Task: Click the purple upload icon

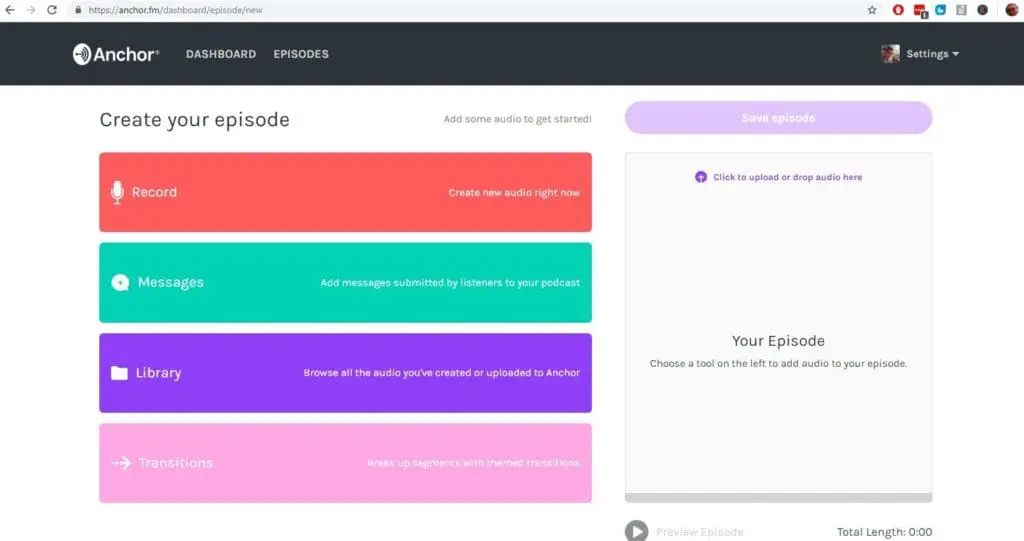Action: pos(701,177)
